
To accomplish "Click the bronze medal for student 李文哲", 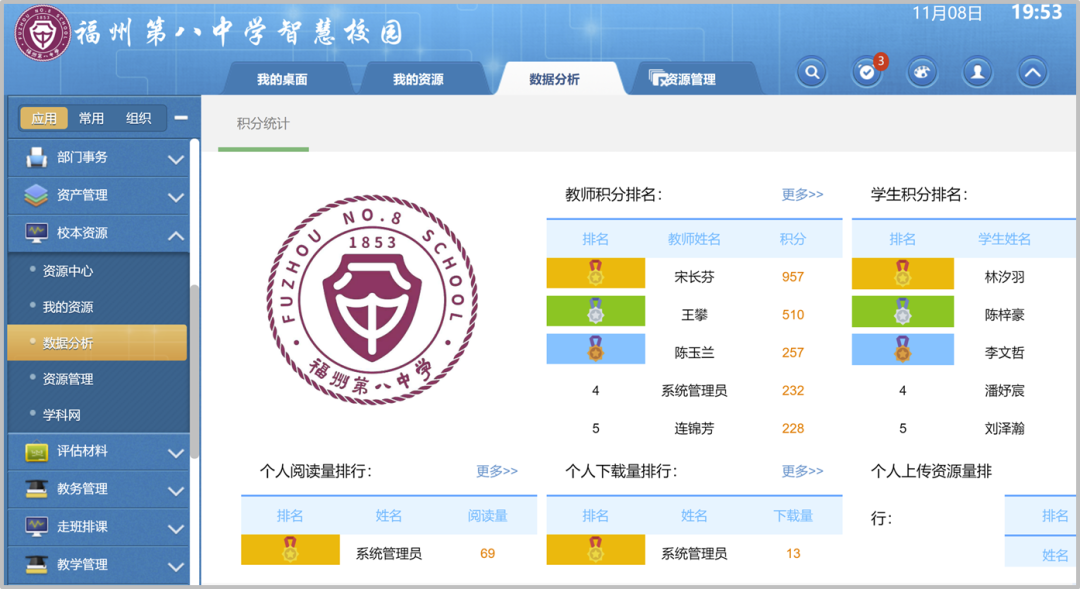I will [x=902, y=349].
